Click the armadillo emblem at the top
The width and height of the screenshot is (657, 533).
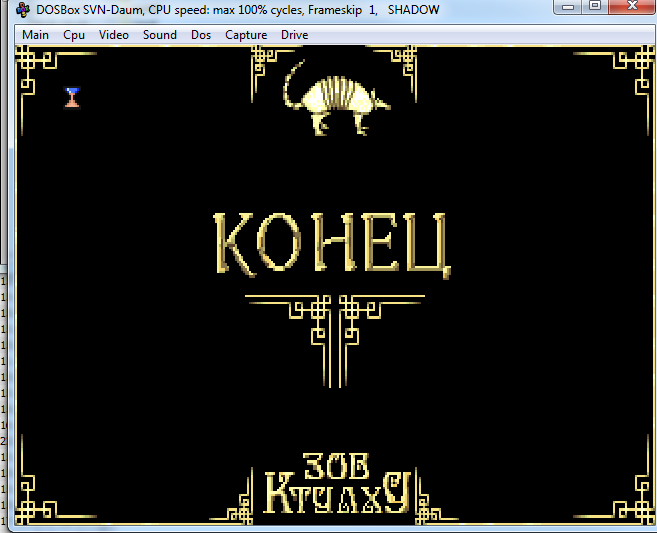(336, 98)
